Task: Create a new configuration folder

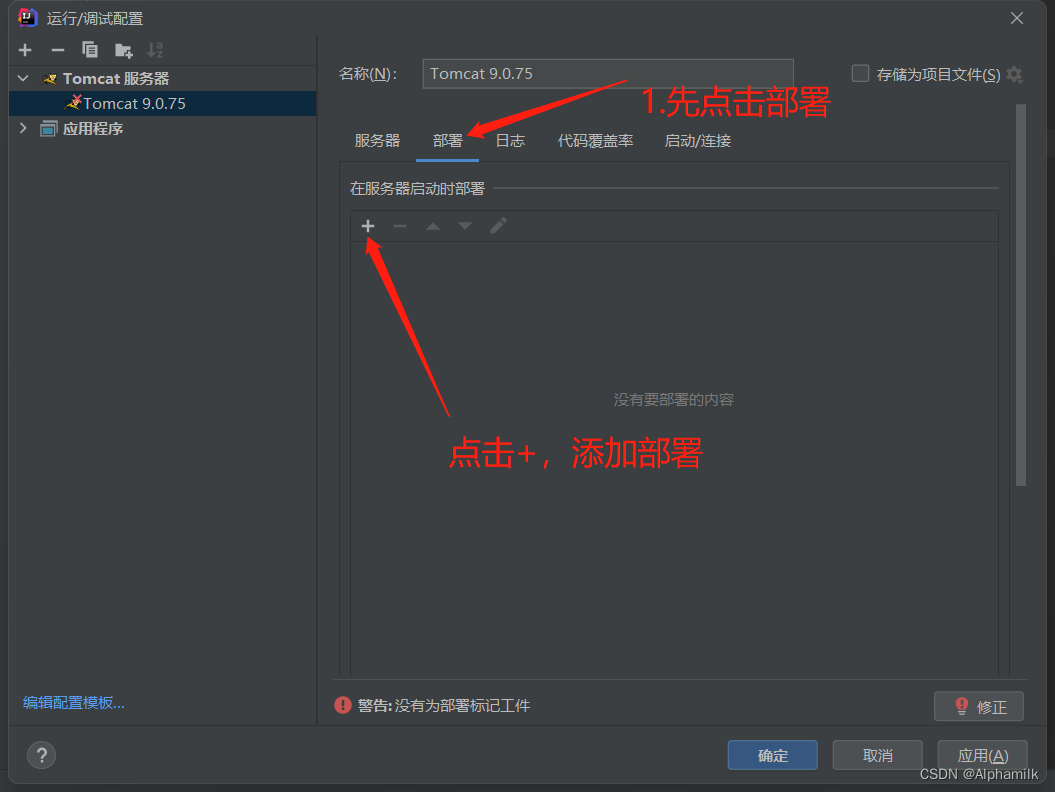Action: (x=123, y=50)
